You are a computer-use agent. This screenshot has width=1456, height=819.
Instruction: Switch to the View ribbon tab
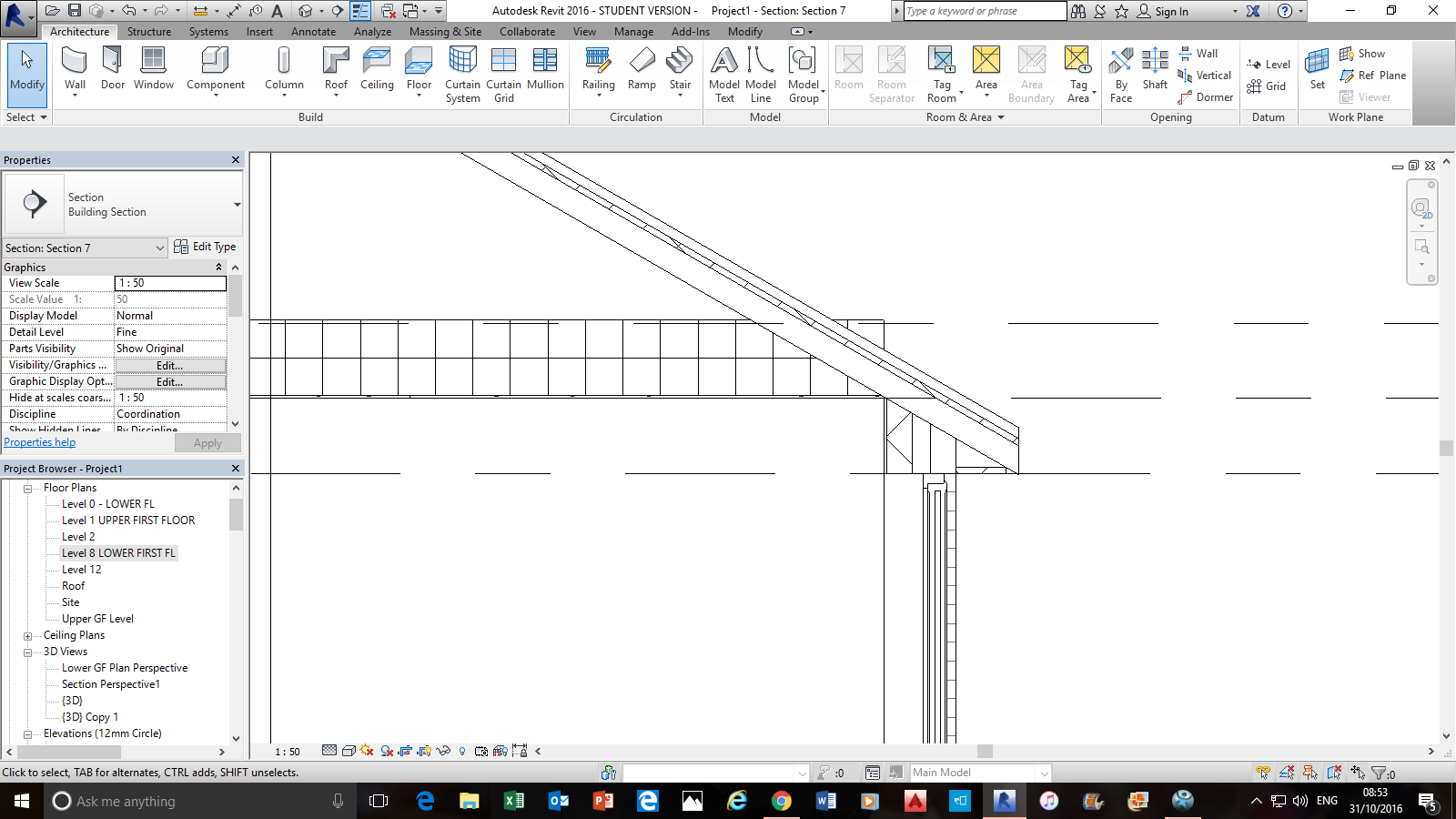point(584,32)
